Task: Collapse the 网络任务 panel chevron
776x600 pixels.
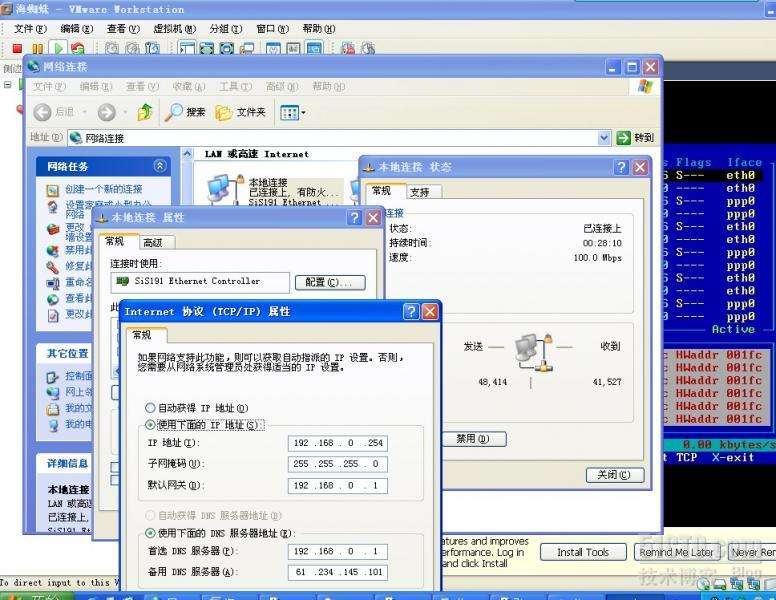Action: coord(160,166)
